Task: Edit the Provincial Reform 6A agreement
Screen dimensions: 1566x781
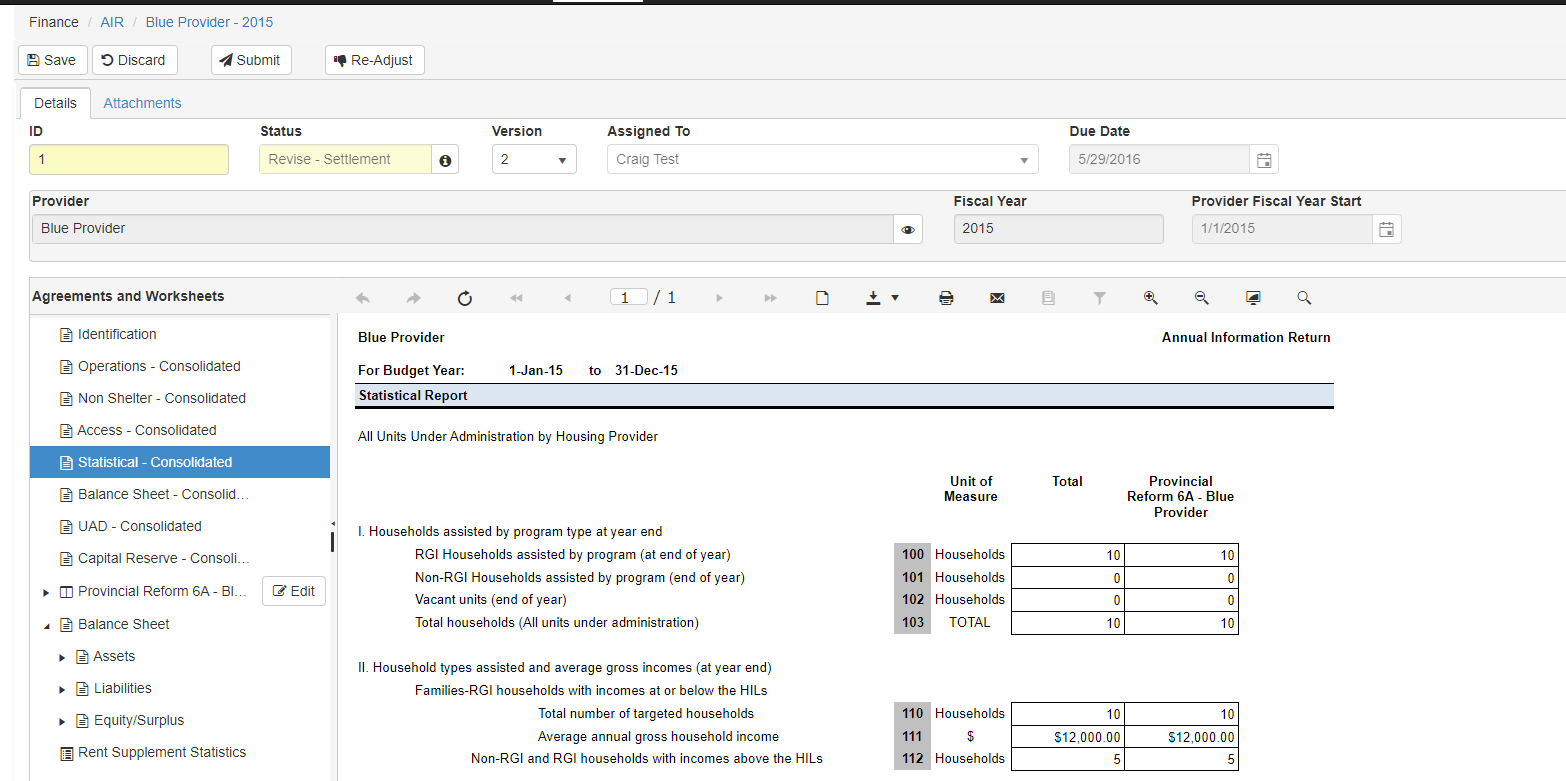Action: (x=294, y=591)
